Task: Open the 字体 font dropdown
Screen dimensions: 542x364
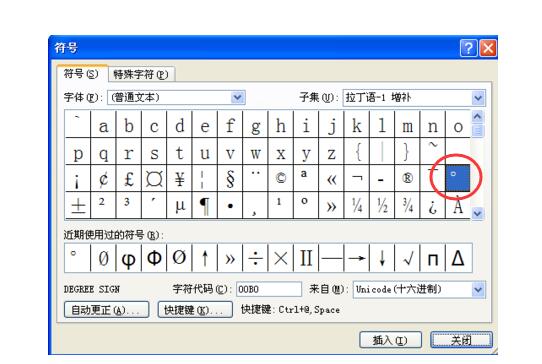Action: click(238, 97)
